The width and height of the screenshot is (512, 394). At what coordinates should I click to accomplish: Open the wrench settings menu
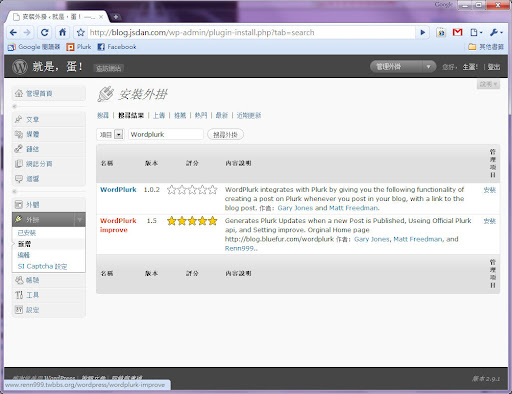[496, 32]
